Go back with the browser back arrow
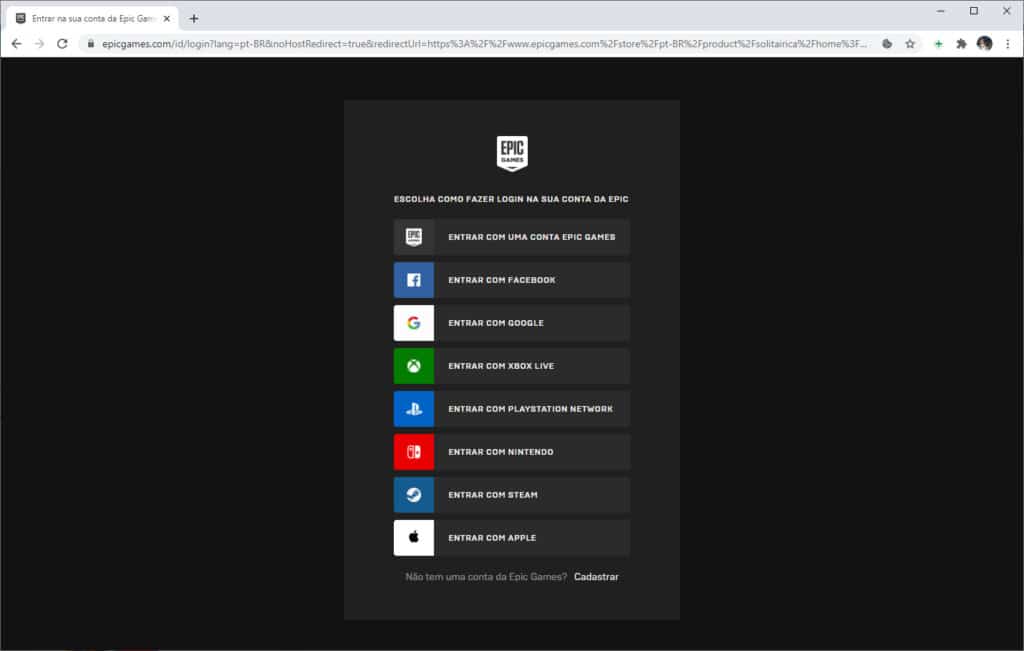1024x651 pixels. pos(16,44)
